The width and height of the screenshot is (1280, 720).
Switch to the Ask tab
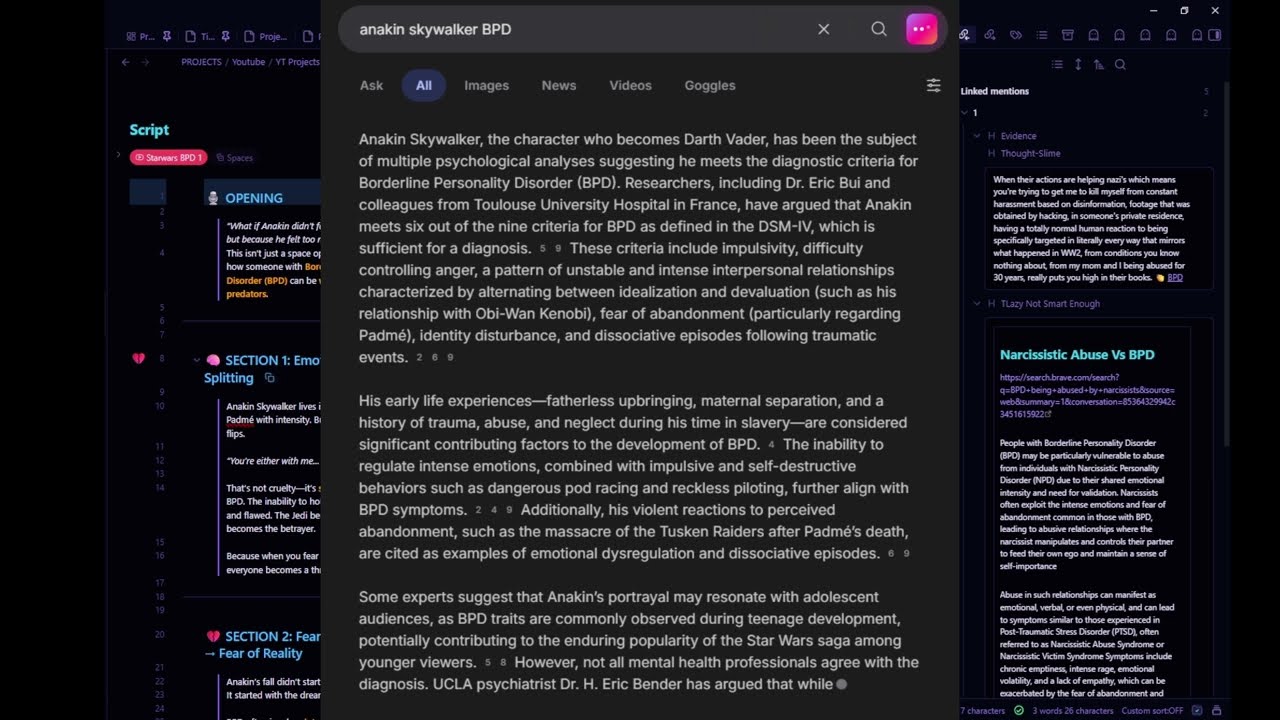tap(371, 85)
